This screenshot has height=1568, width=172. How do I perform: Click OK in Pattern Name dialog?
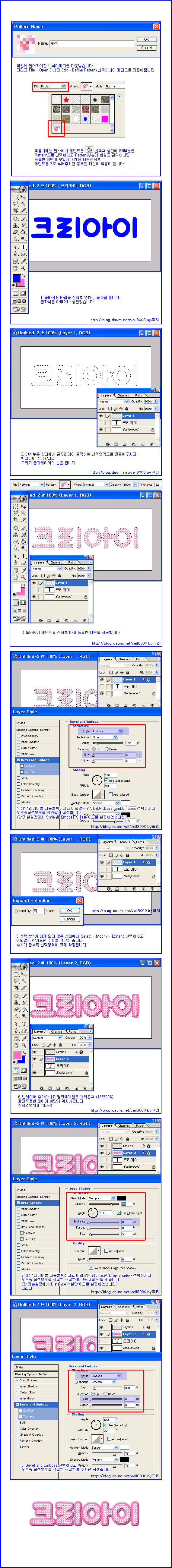pos(146,39)
